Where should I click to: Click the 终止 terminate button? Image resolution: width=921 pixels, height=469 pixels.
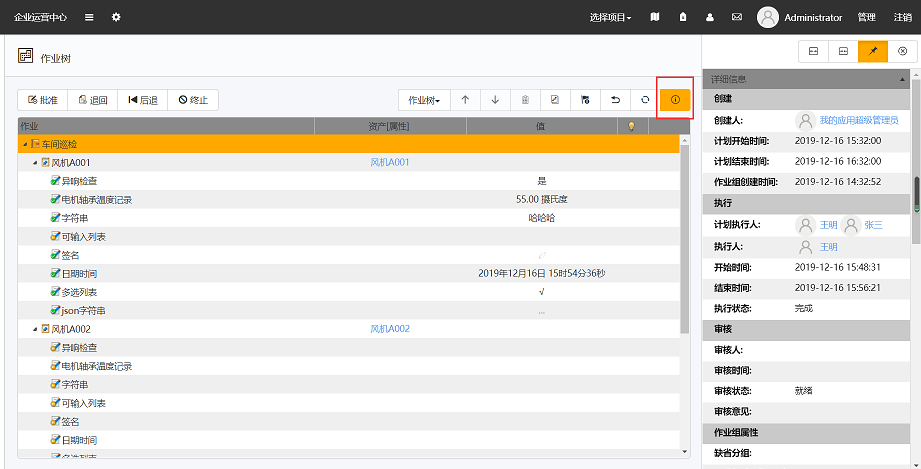pos(193,100)
